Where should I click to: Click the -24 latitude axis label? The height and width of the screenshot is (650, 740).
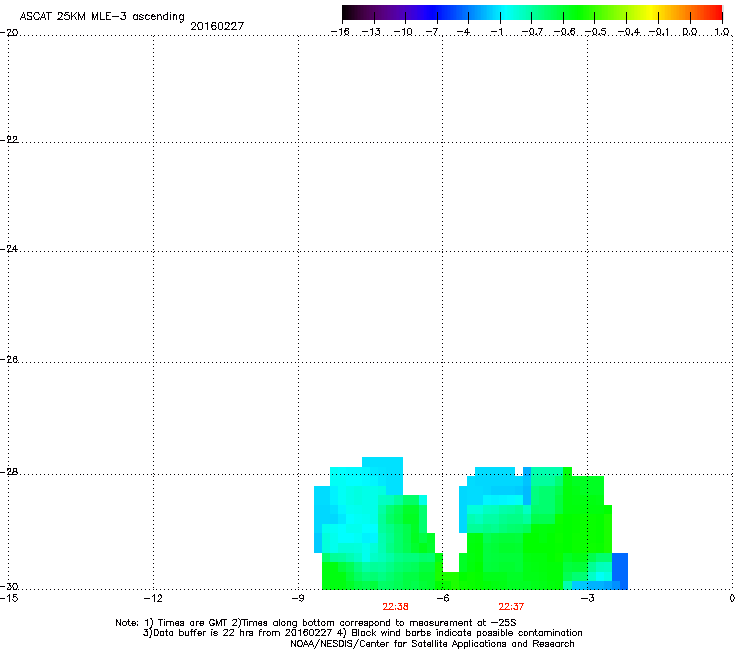(x=9, y=249)
